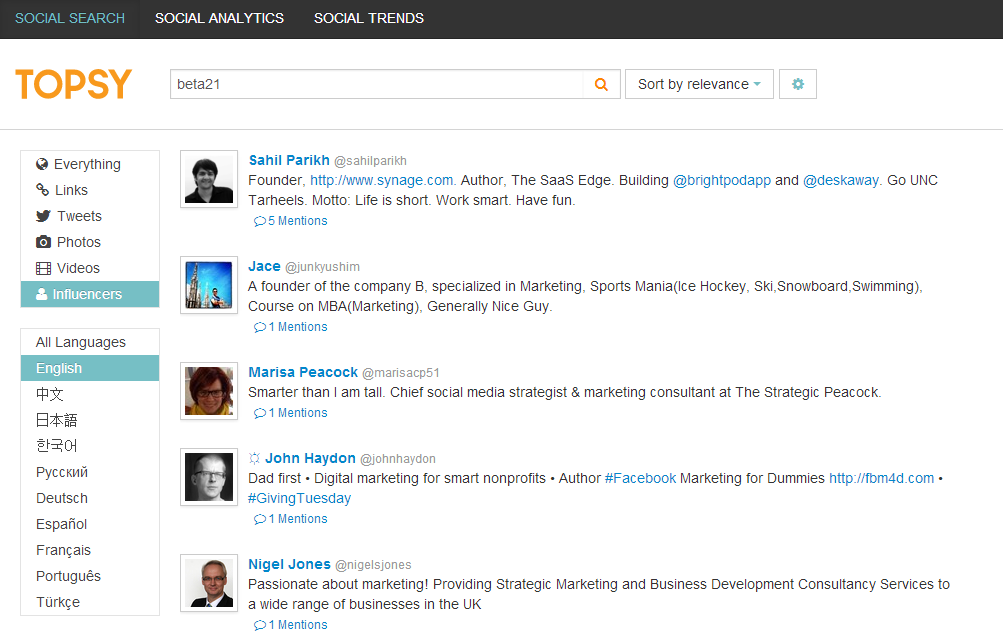Click Marisa Peacock's avatar thumbnail
Image resolution: width=1003 pixels, height=634 pixels.
click(x=209, y=391)
